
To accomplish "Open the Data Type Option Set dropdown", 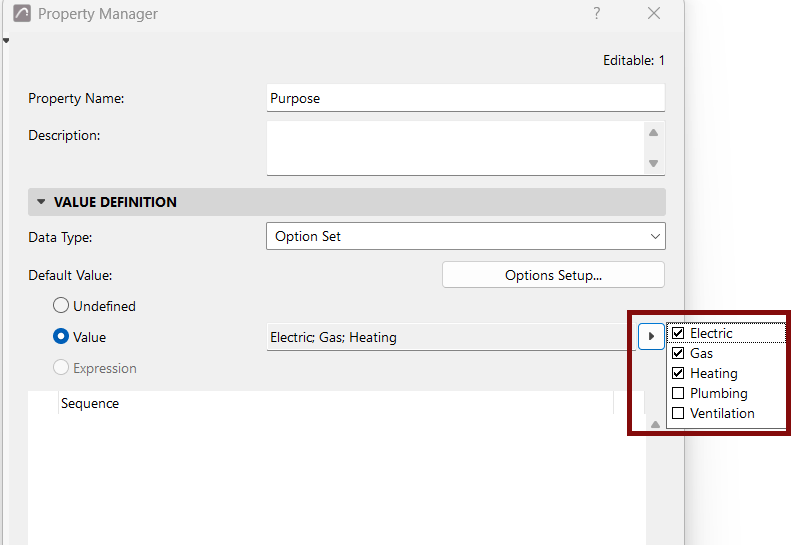I will point(466,236).
